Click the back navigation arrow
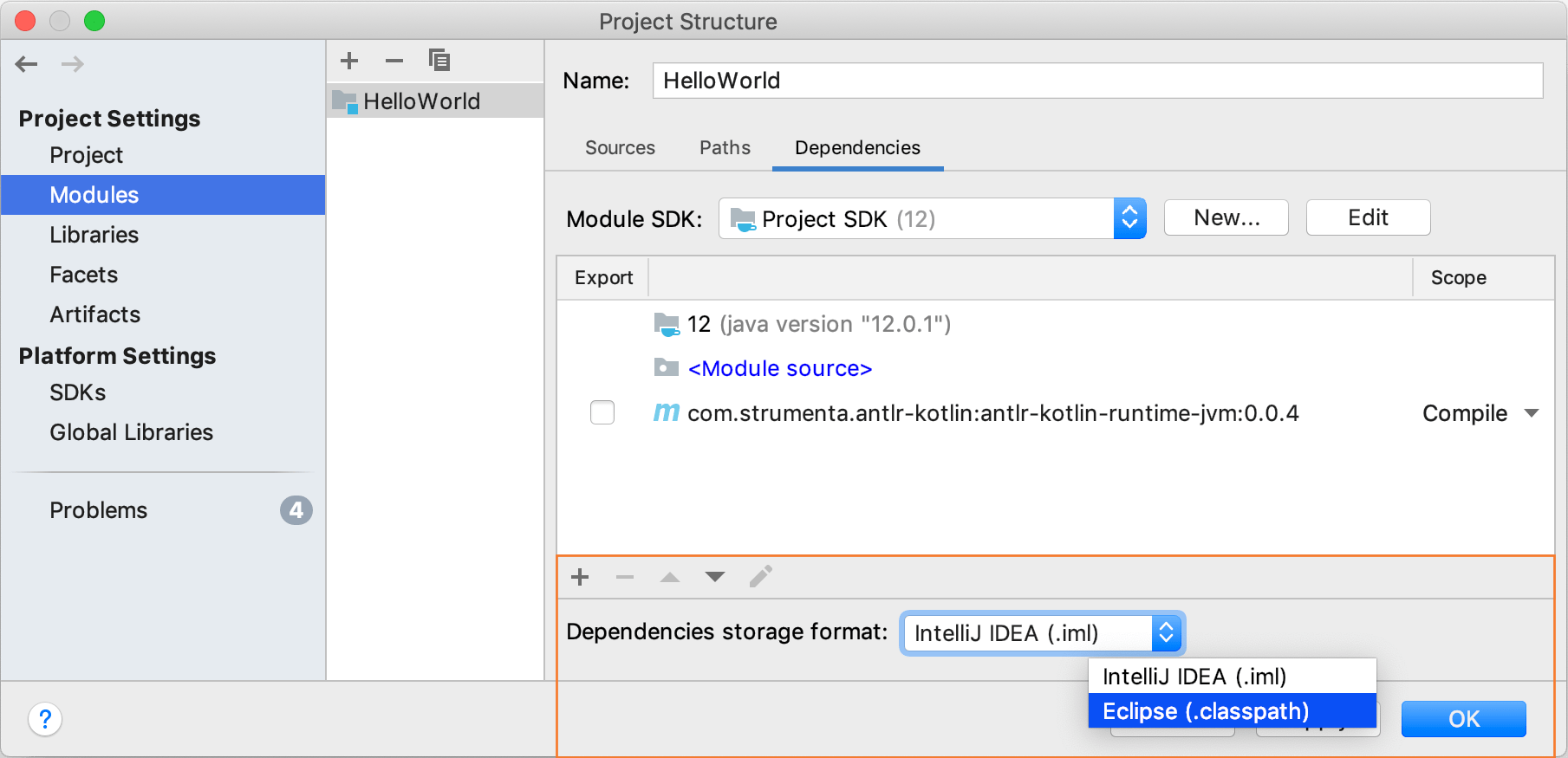 click(x=27, y=64)
